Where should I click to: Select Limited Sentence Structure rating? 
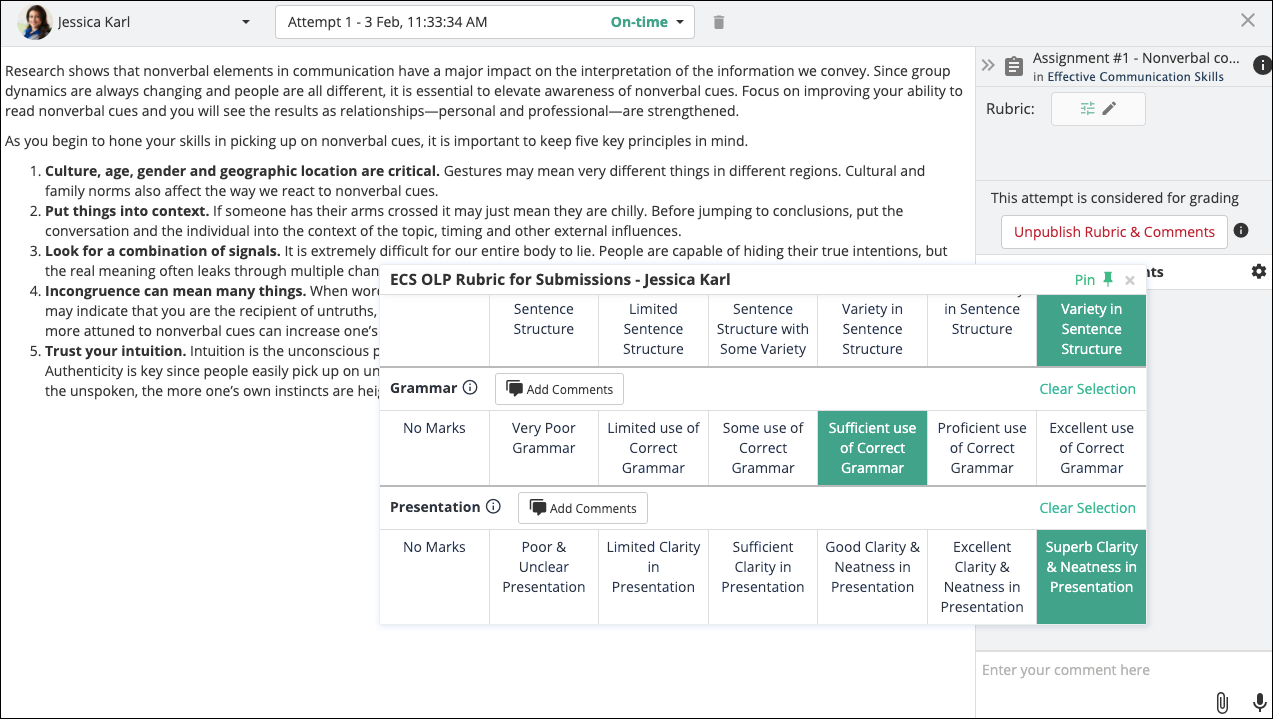tap(653, 330)
